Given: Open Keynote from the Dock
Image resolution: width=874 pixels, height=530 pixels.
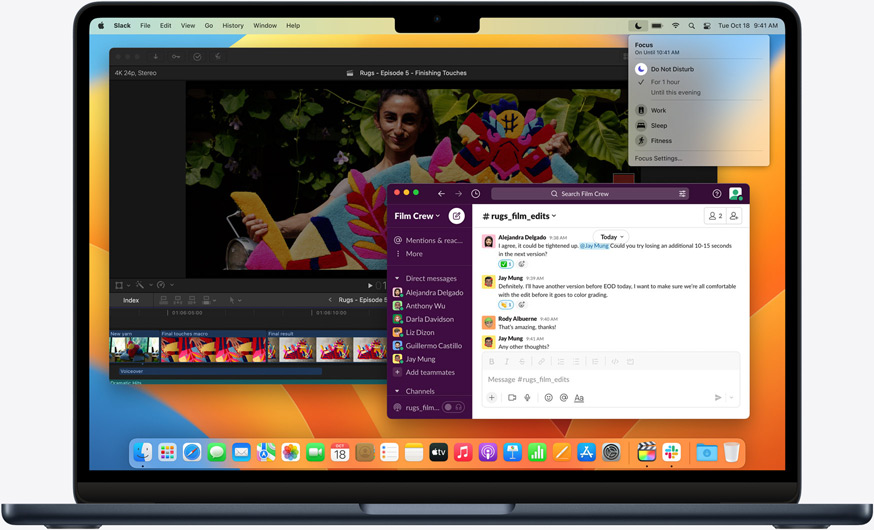Looking at the screenshot, I should (512, 452).
